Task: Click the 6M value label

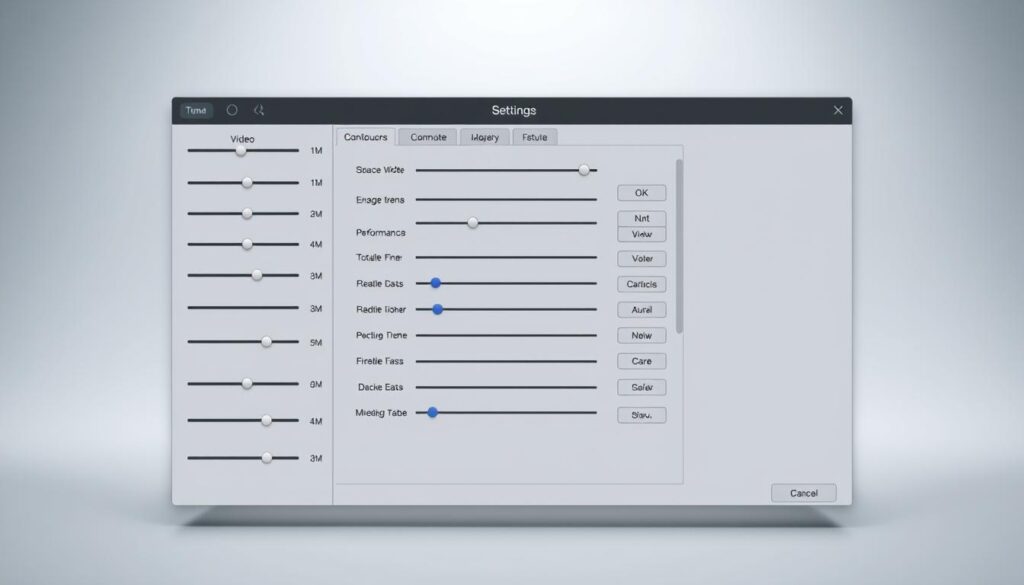Action: [316, 385]
